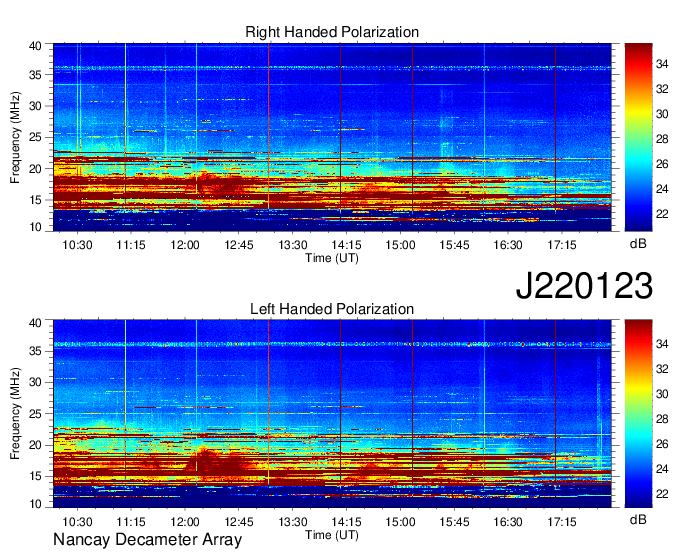Click the 24 dB label on Left Handed colorbar

click(x=662, y=469)
